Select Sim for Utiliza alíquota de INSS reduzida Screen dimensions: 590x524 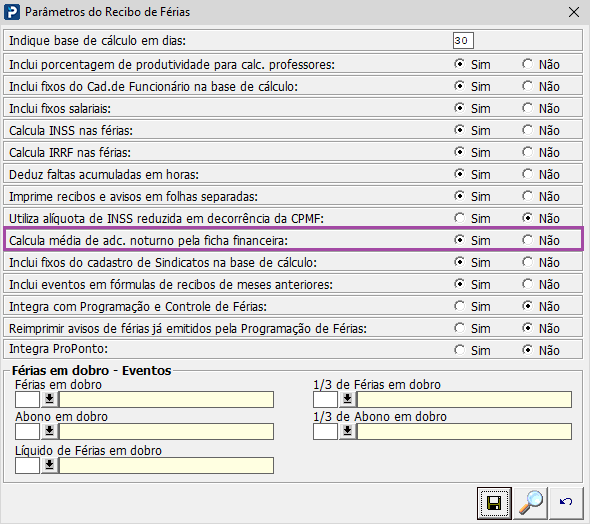[x=459, y=218]
